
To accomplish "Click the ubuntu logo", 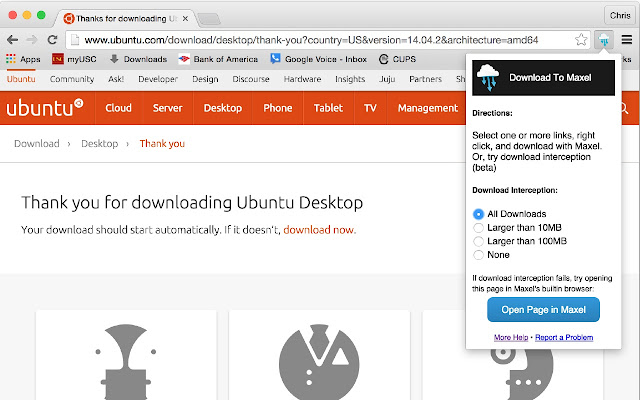I will (45, 108).
